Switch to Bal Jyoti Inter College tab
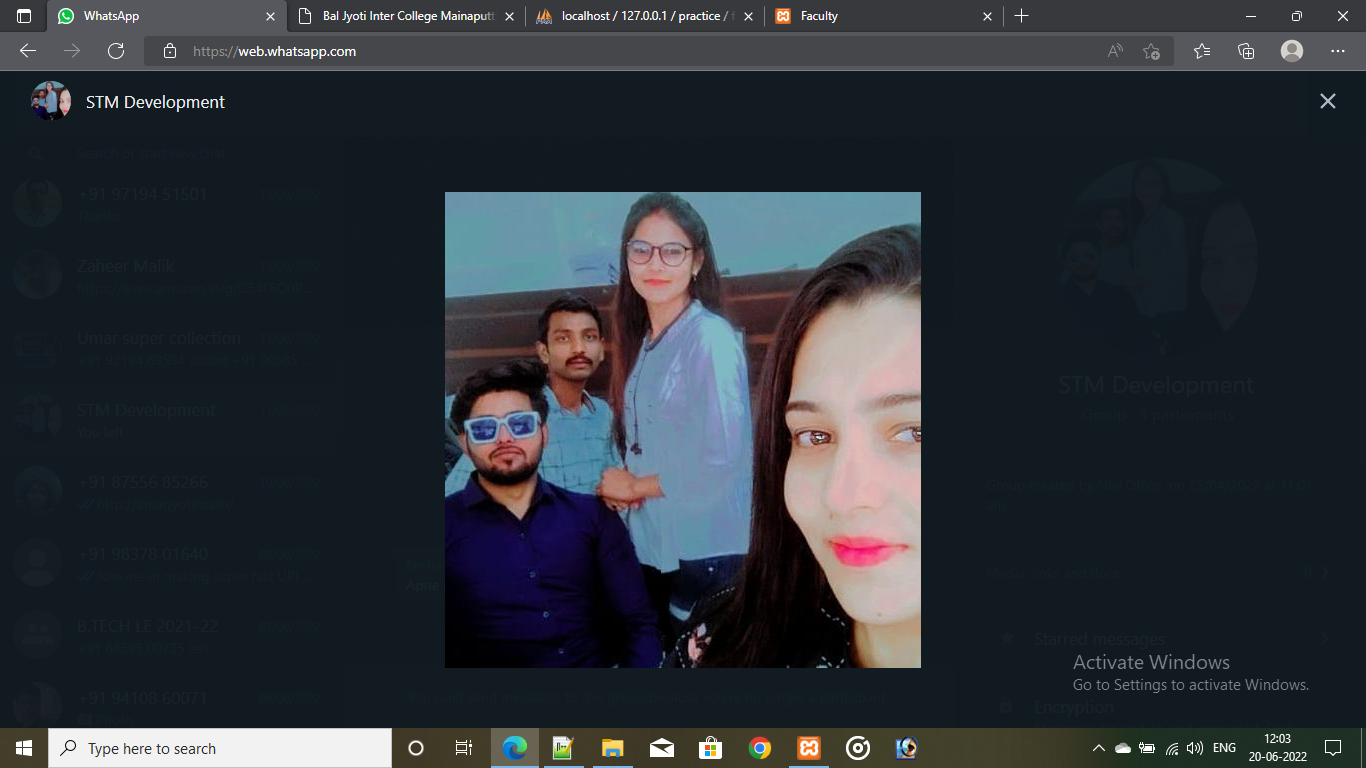This screenshot has height=768, width=1366. click(x=408, y=16)
